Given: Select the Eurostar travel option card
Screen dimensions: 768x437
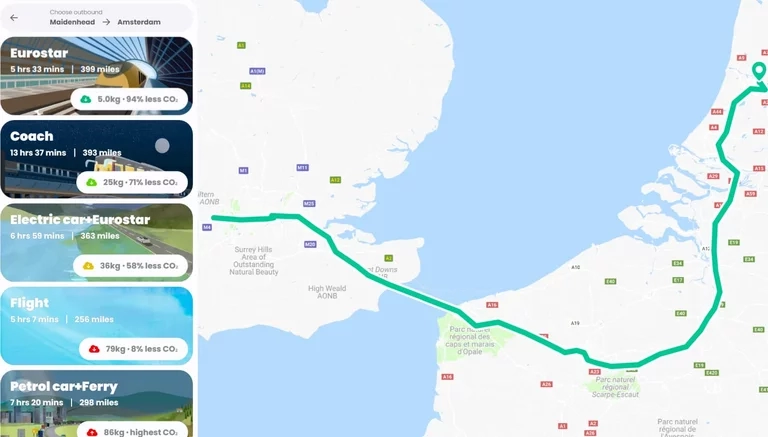Looking at the screenshot, I should point(96,76).
